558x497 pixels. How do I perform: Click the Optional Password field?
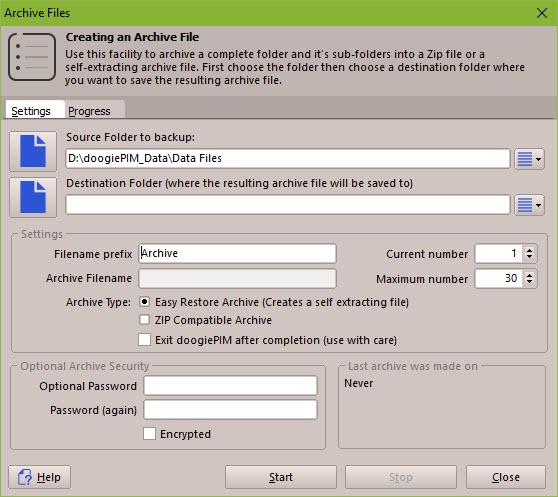point(230,386)
